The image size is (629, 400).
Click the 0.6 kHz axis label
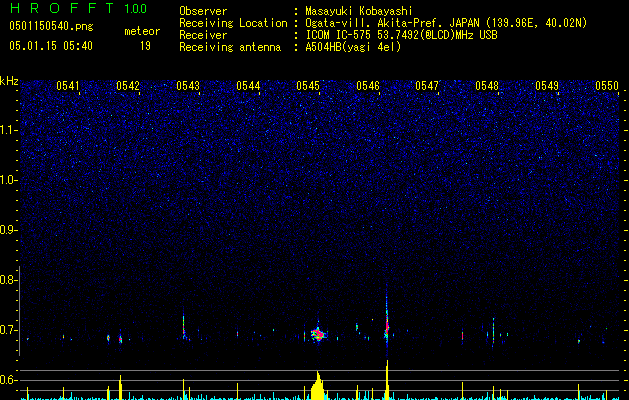pos(8,380)
